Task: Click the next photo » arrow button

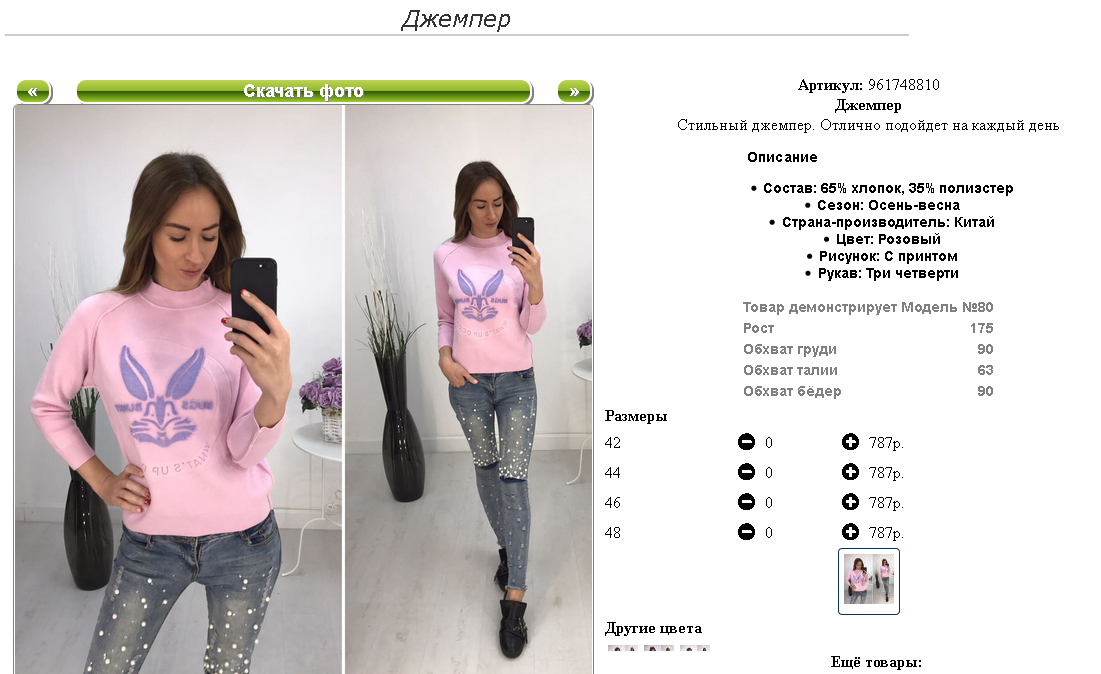Action: click(574, 91)
